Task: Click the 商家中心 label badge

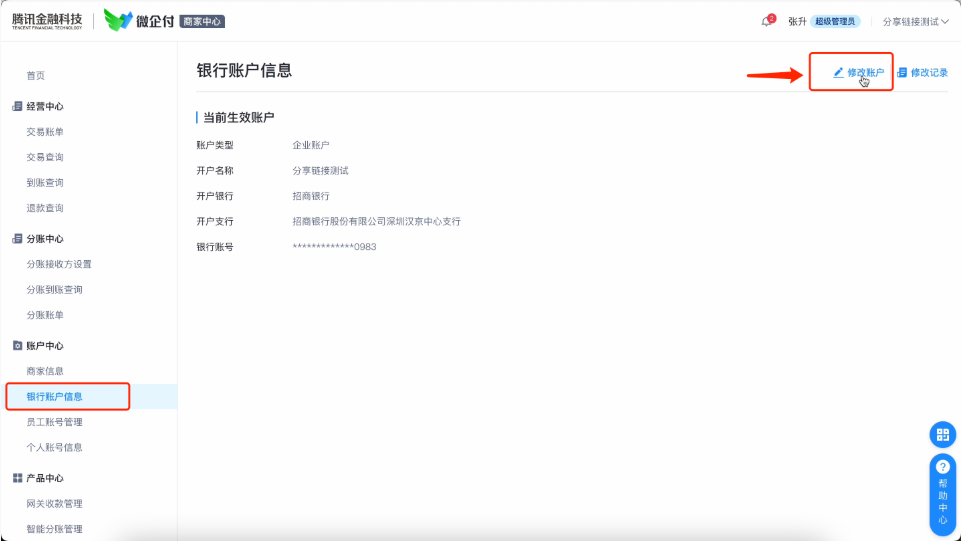Action: (202, 21)
